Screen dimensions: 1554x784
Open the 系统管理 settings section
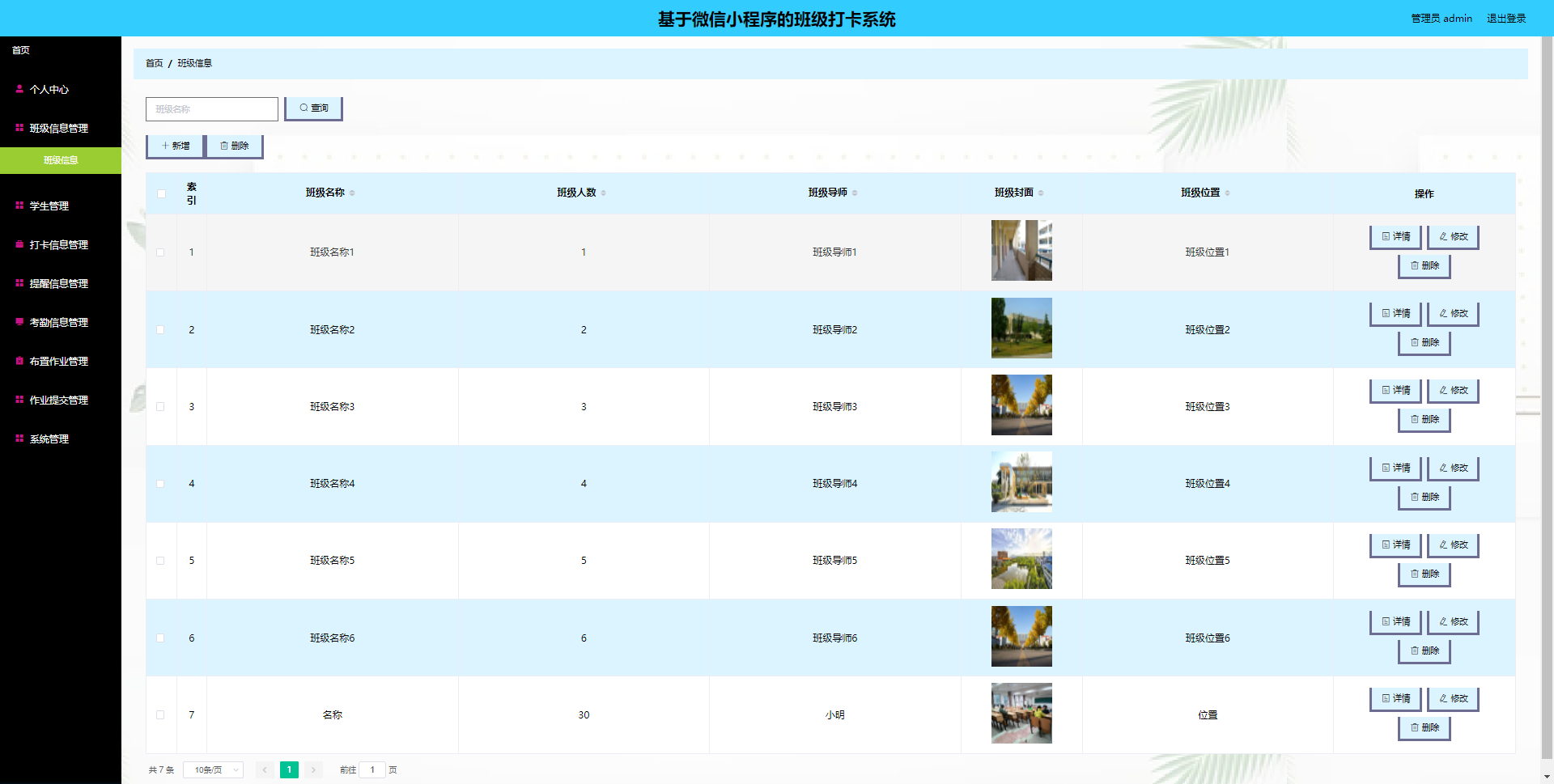click(49, 439)
